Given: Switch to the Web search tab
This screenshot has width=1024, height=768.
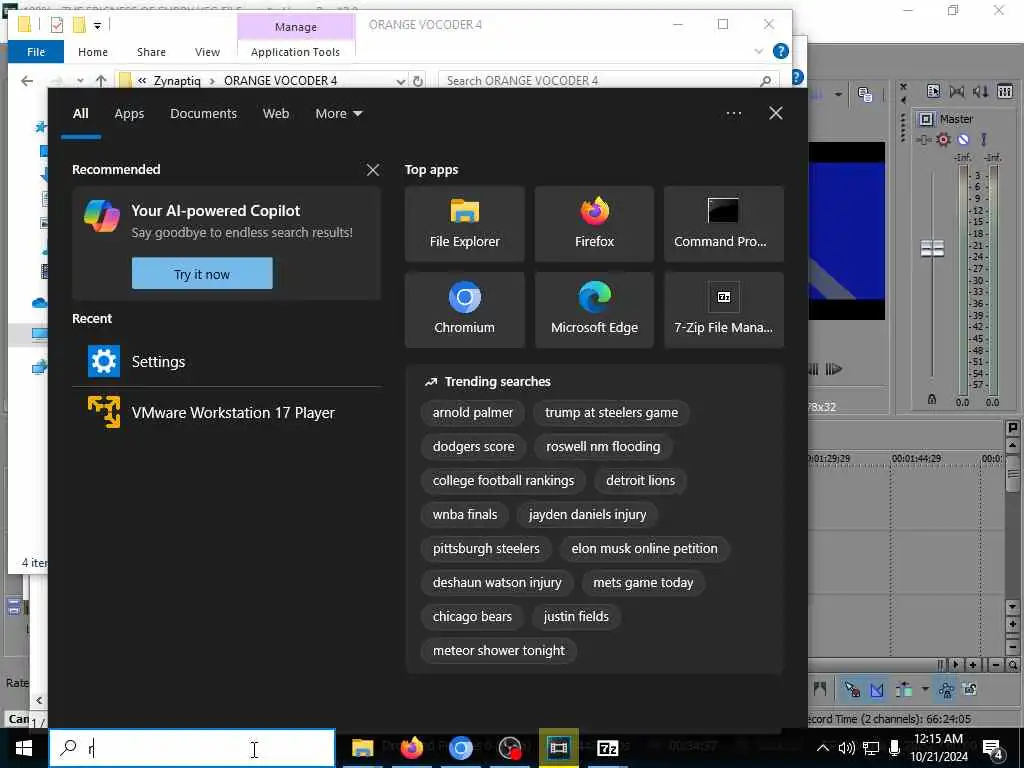Looking at the screenshot, I should 276,114.
